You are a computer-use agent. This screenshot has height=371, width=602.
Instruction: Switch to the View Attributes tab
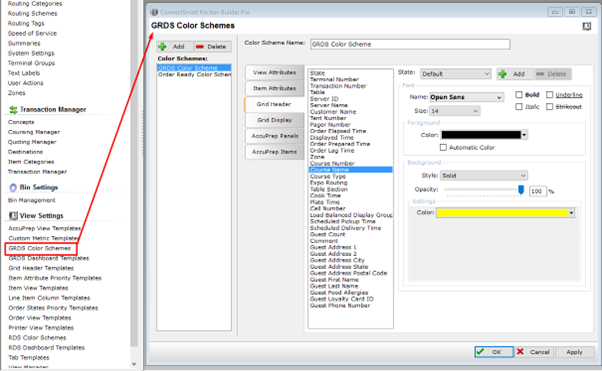point(275,73)
